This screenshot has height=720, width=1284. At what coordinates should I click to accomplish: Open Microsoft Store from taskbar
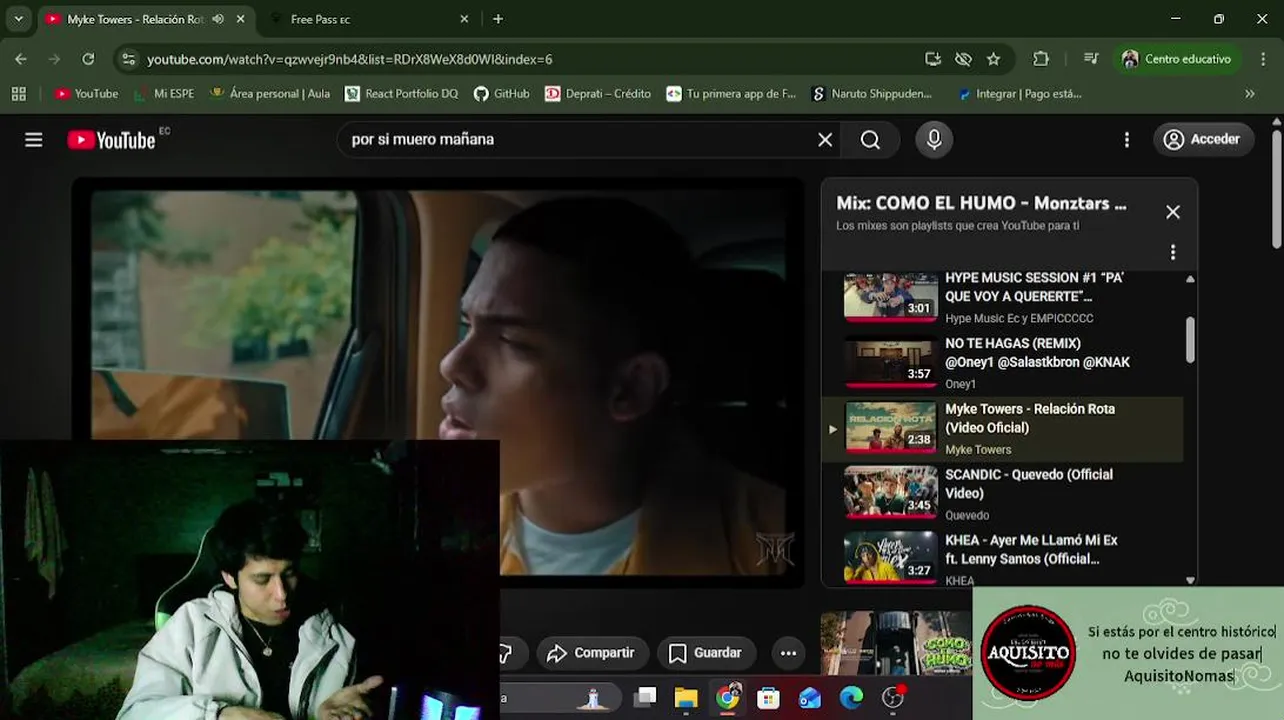coord(768,697)
